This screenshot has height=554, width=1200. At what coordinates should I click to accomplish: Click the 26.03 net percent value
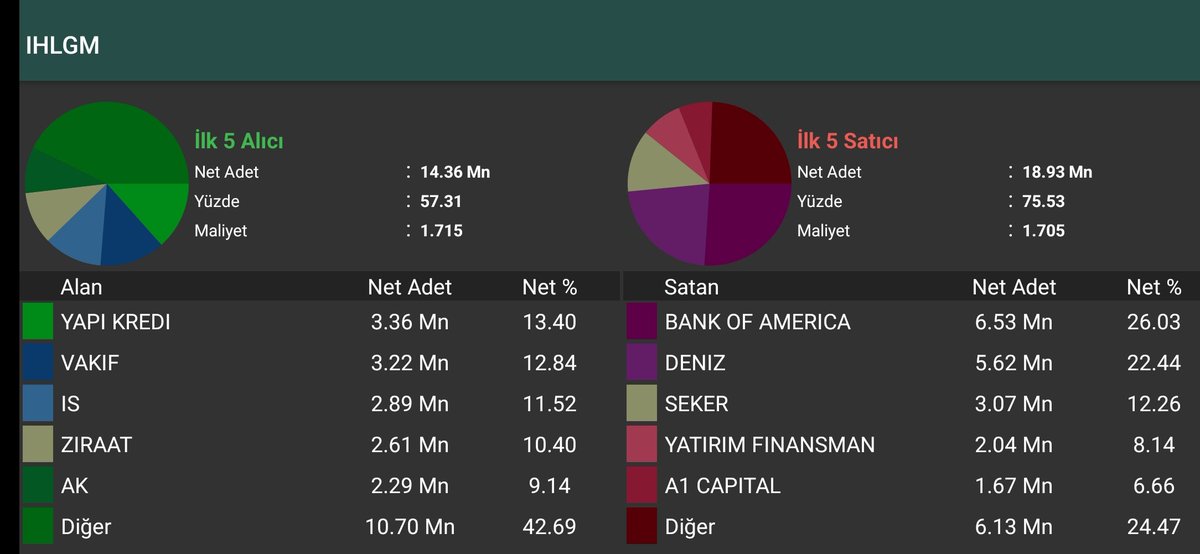[x=1154, y=322]
